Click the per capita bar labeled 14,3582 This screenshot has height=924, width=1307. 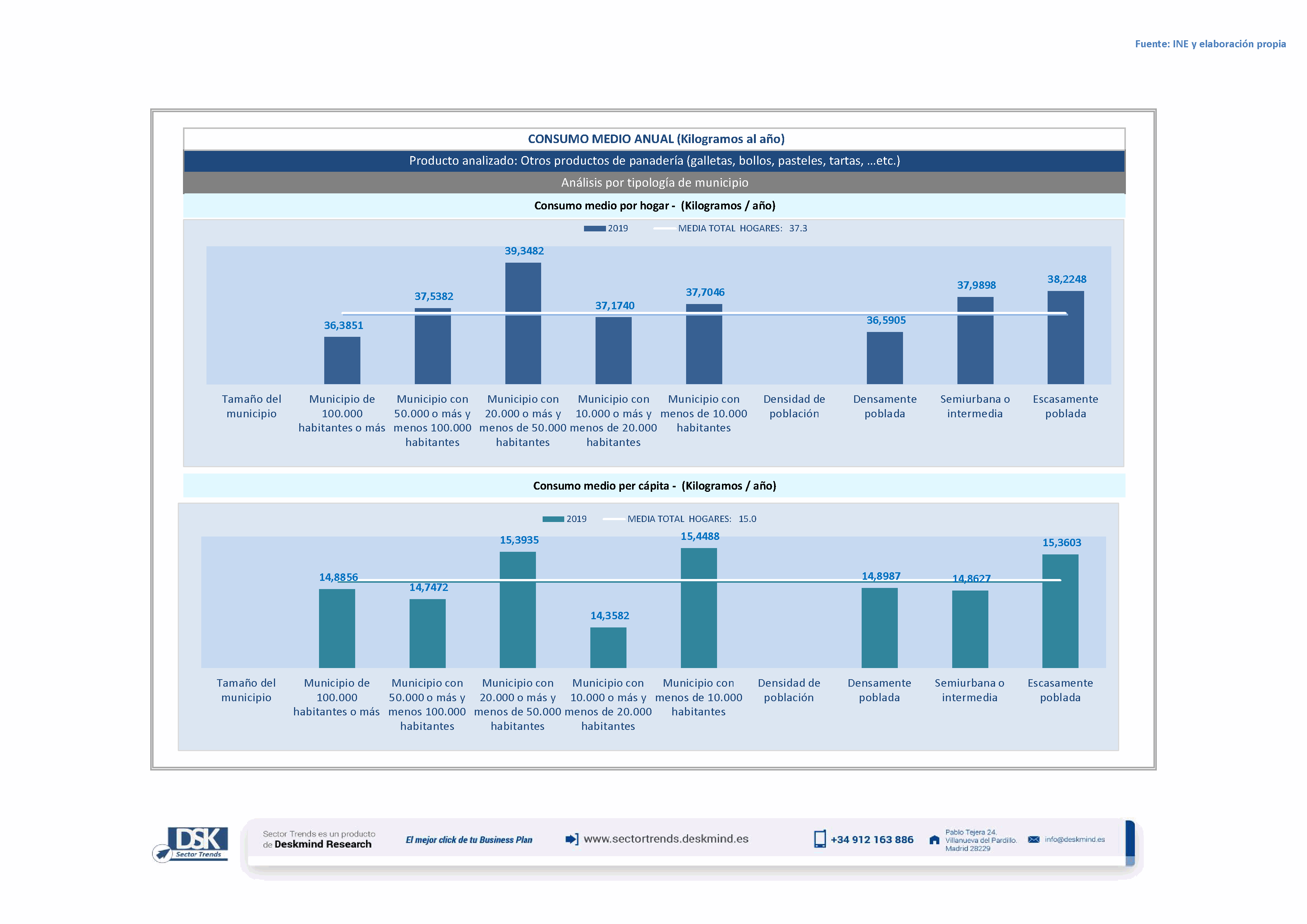point(608,648)
